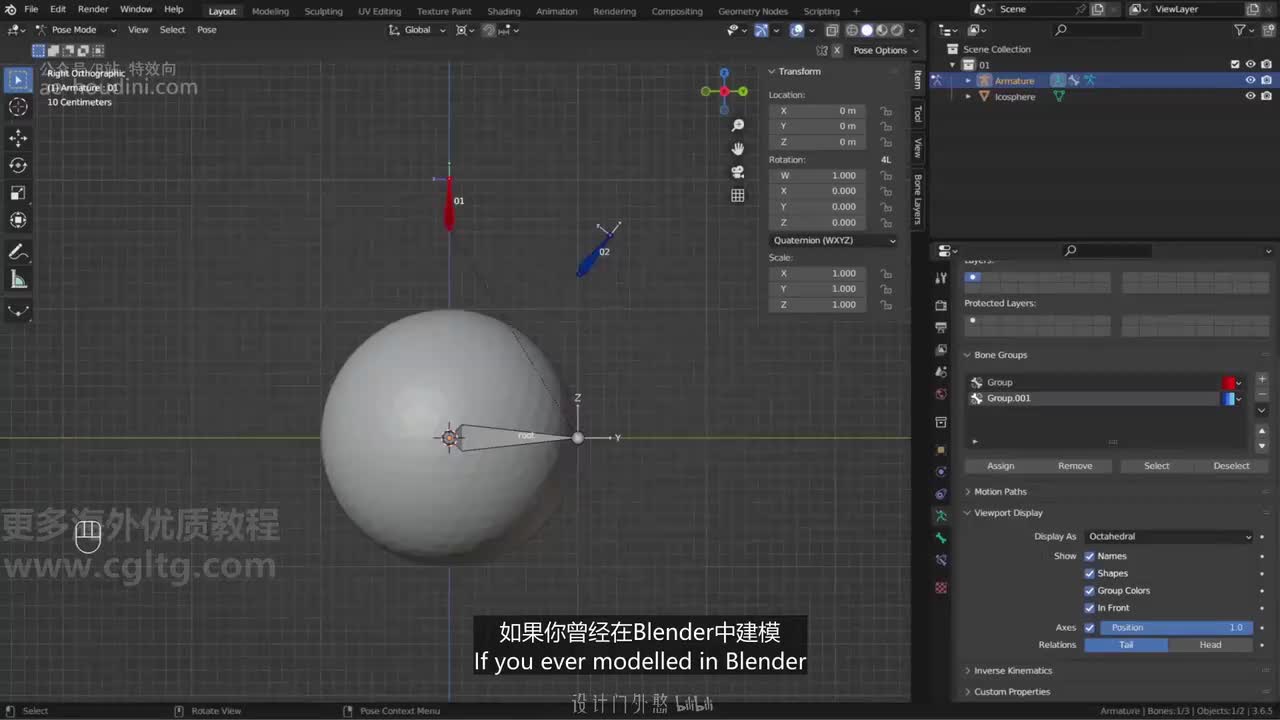Image resolution: width=1280 pixels, height=720 pixels.
Task: Activate the Select Box tool
Action: click(18, 80)
